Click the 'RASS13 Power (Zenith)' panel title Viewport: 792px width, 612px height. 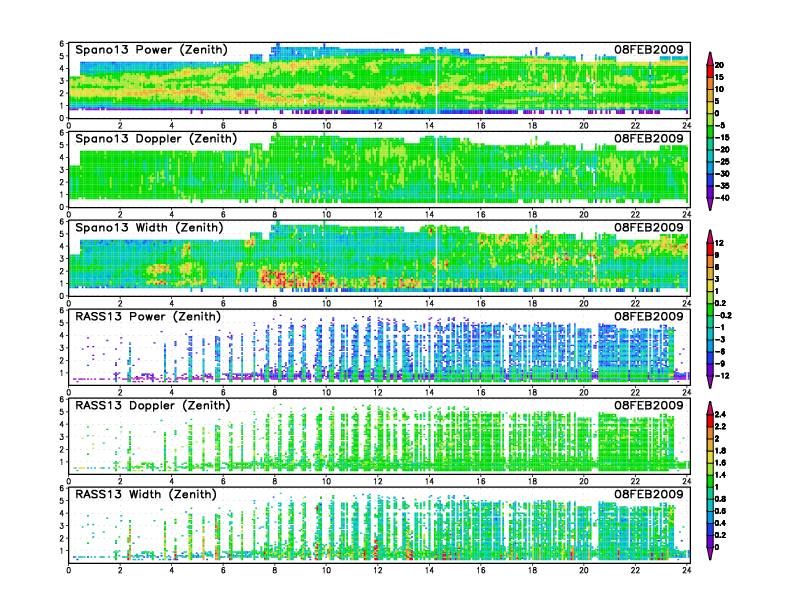tap(148, 317)
